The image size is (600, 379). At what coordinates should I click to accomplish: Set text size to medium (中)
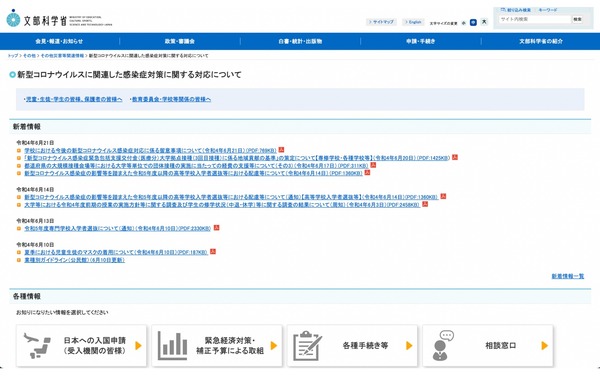(473, 22)
